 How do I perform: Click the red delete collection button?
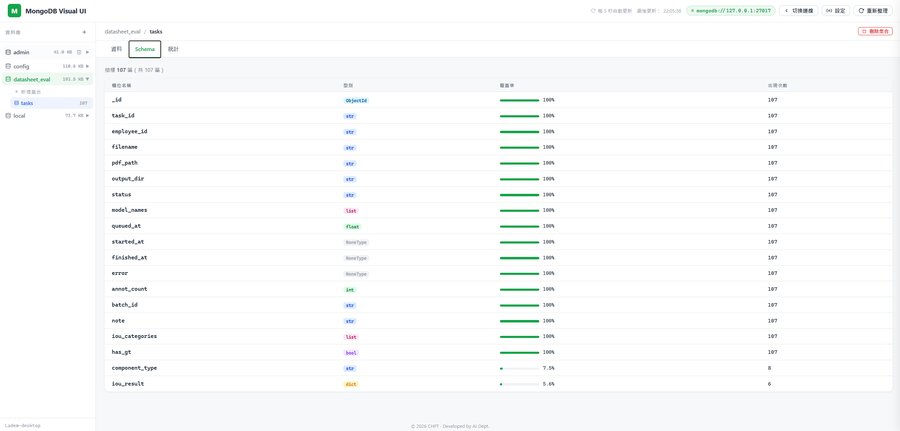point(875,32)
